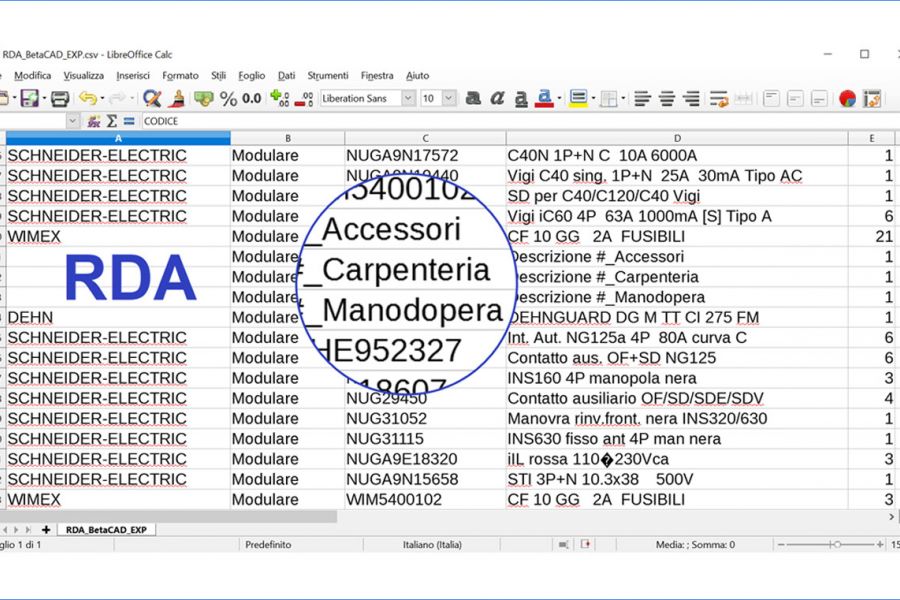
Task: Switch to RDA_BetaCAD_EXP sheet tab
Action: point(106,529)
